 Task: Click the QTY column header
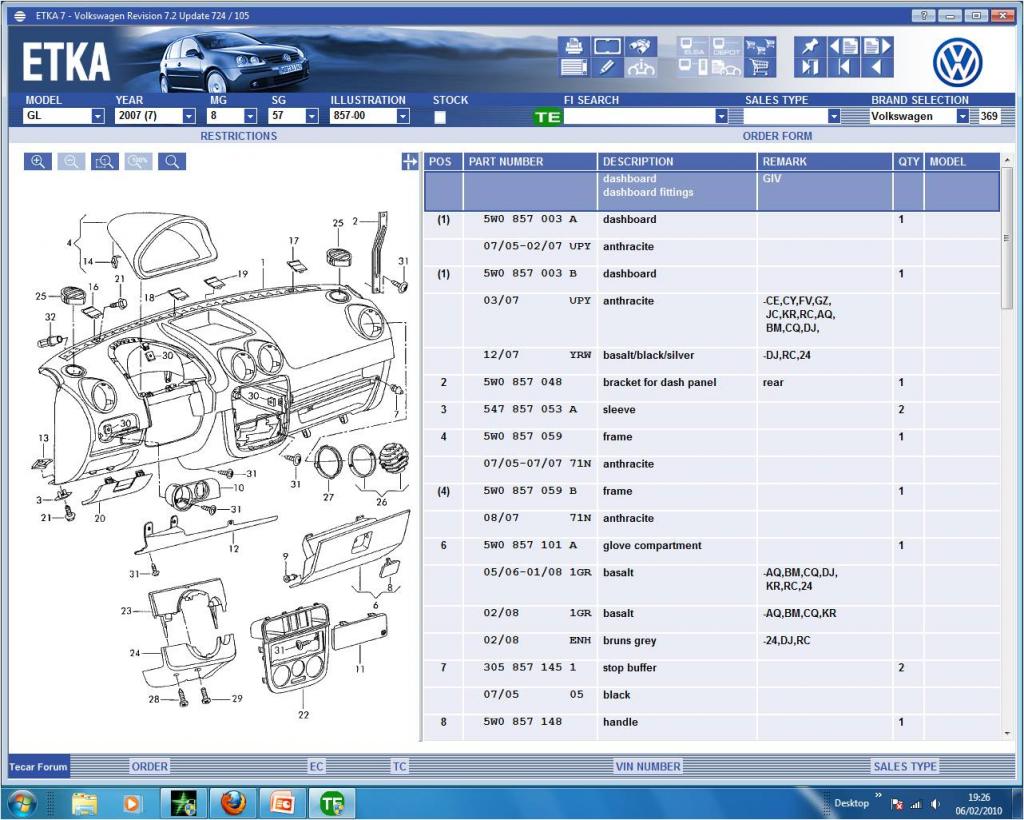908,162
